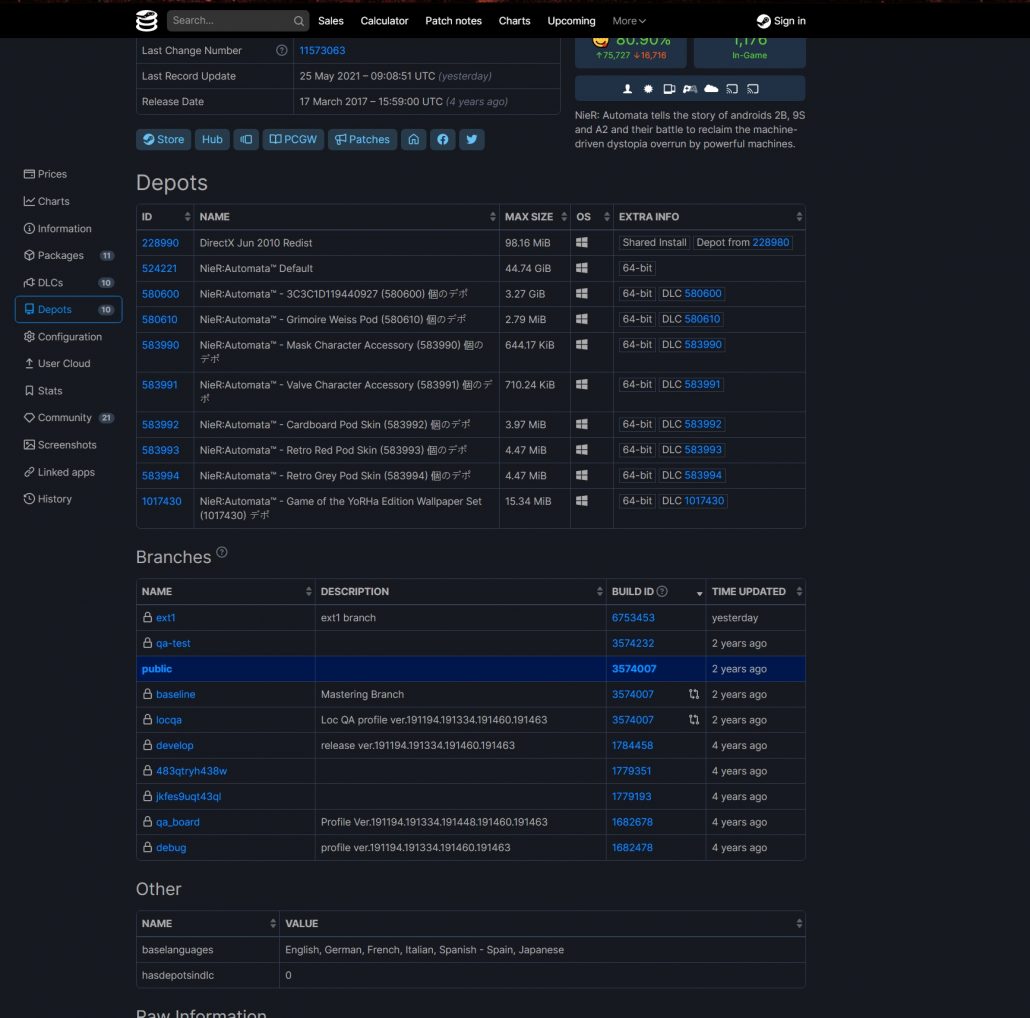Click the Build ID column help icon

(662, 592)
